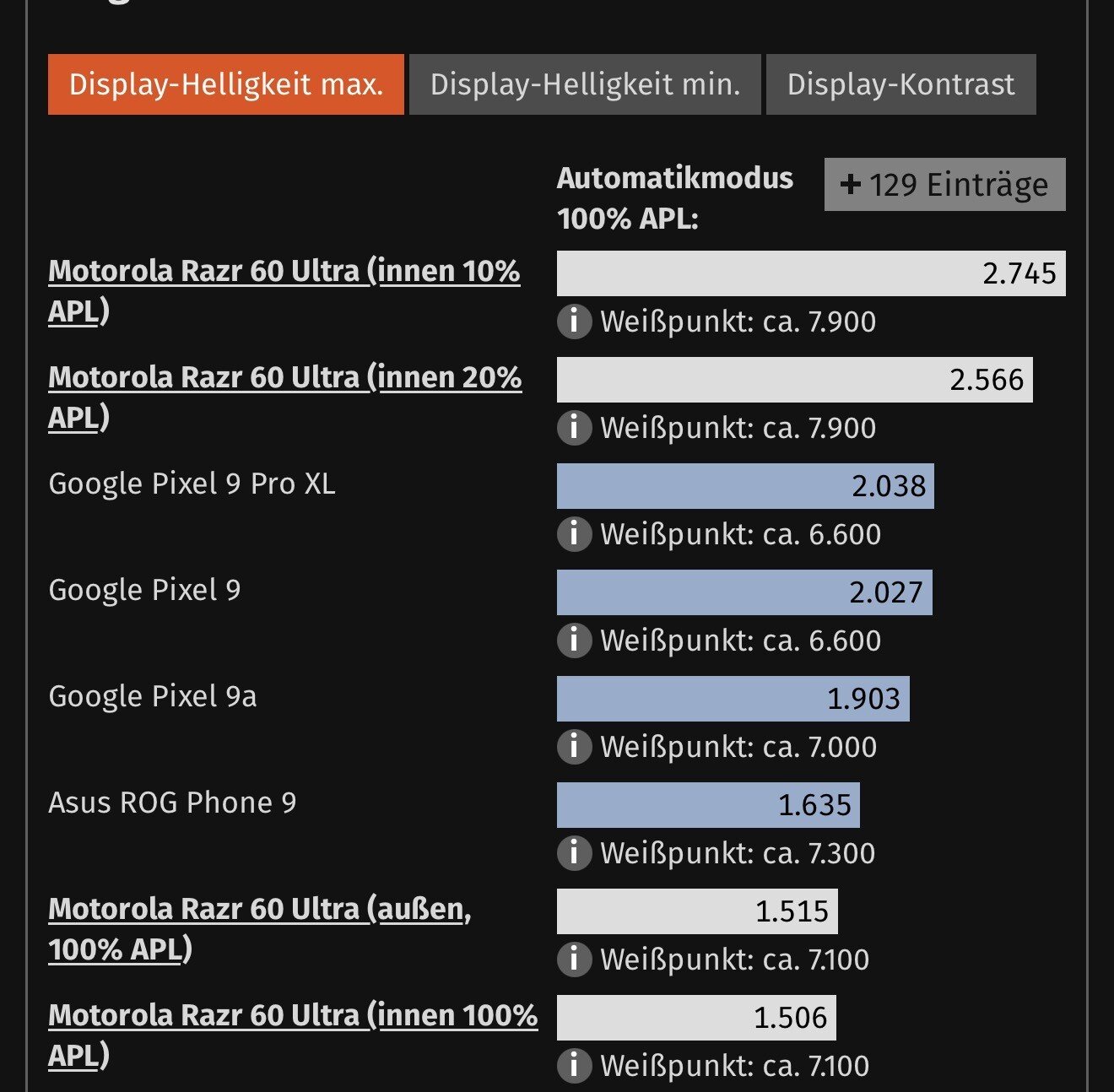1114x1092 pixels.
Task: Open Motorola Razr 60 Ultra (innen 100% APL) link
Action: click(292, 1016)
